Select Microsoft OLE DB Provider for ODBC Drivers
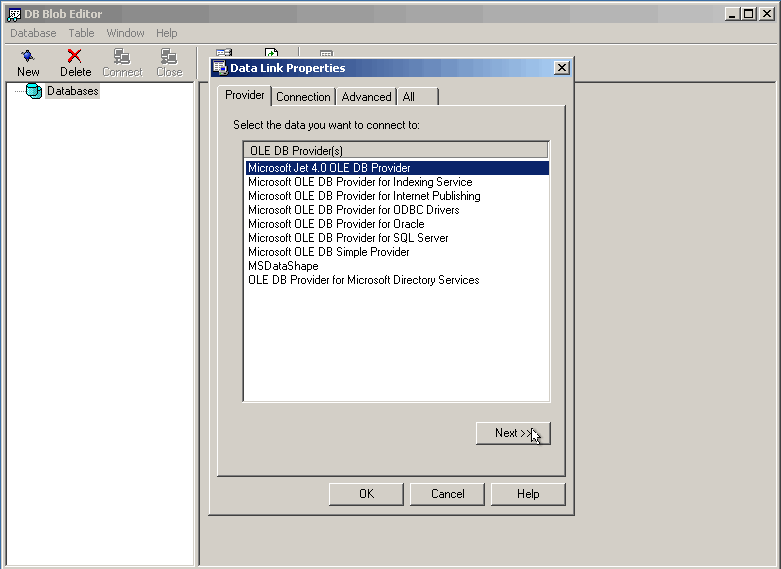This screenshot has width=781, height=569. [x=354, y=210]
